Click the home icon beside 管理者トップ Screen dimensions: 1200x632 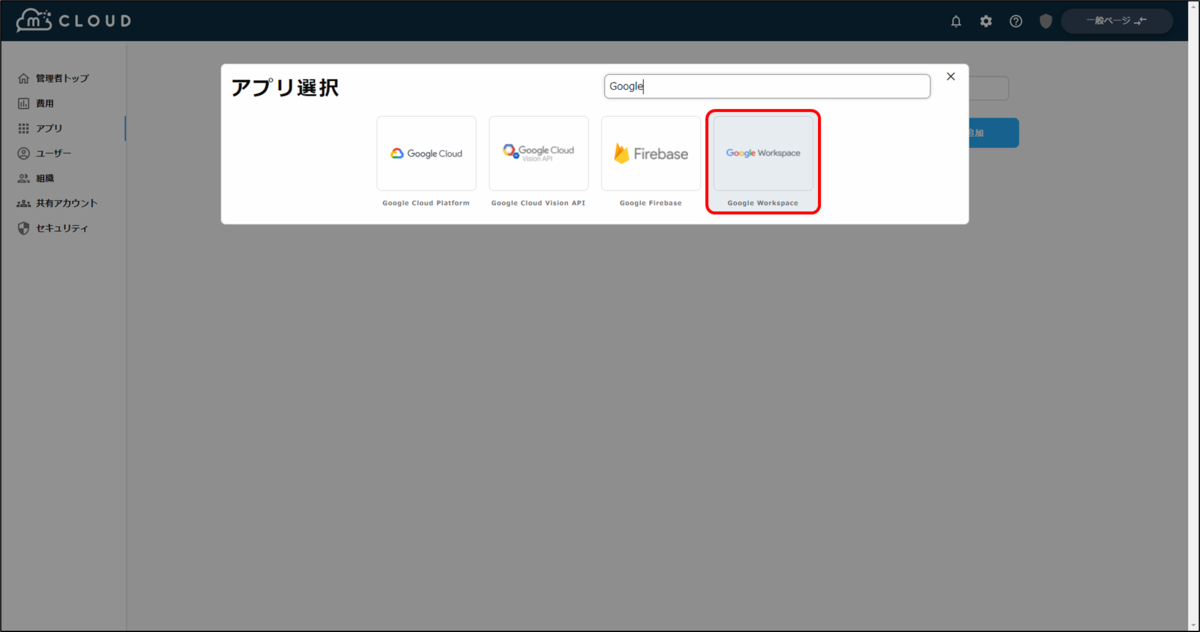coord(24,78)
